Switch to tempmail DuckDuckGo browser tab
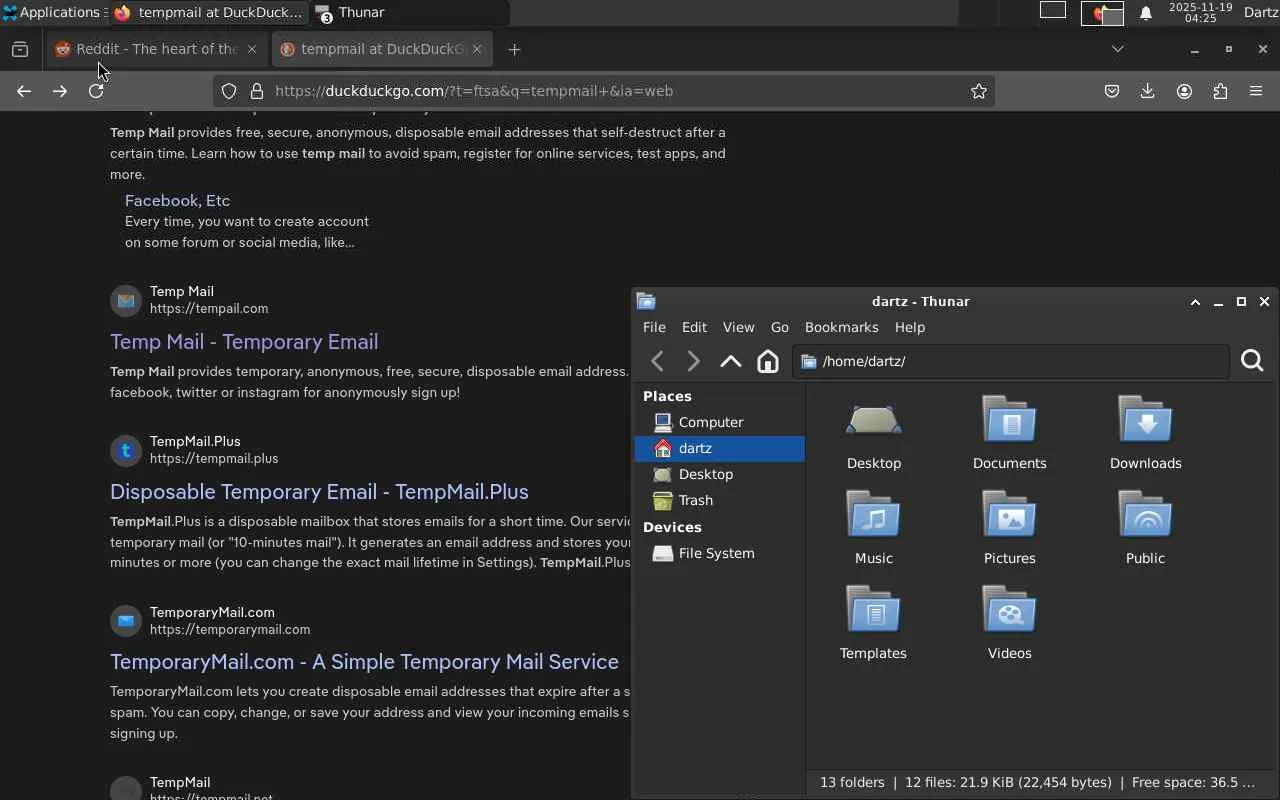The width and height of the screenshot is (1280, 800). click(x=381, y=49)
